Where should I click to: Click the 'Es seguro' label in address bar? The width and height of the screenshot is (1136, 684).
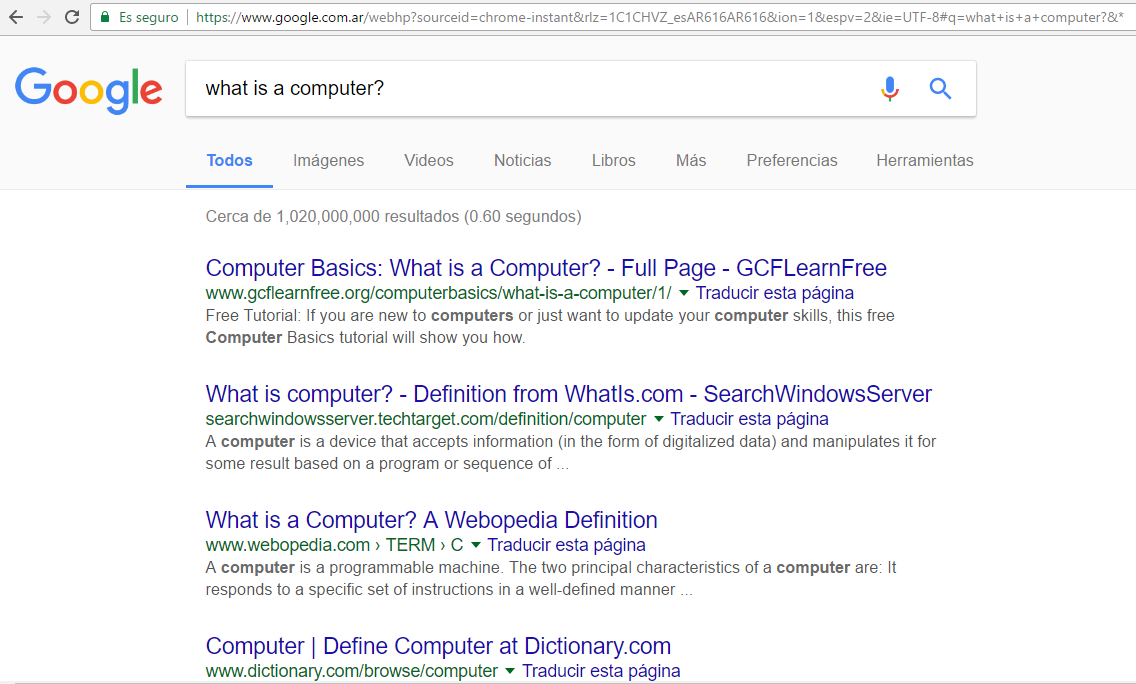pos(149,17)
